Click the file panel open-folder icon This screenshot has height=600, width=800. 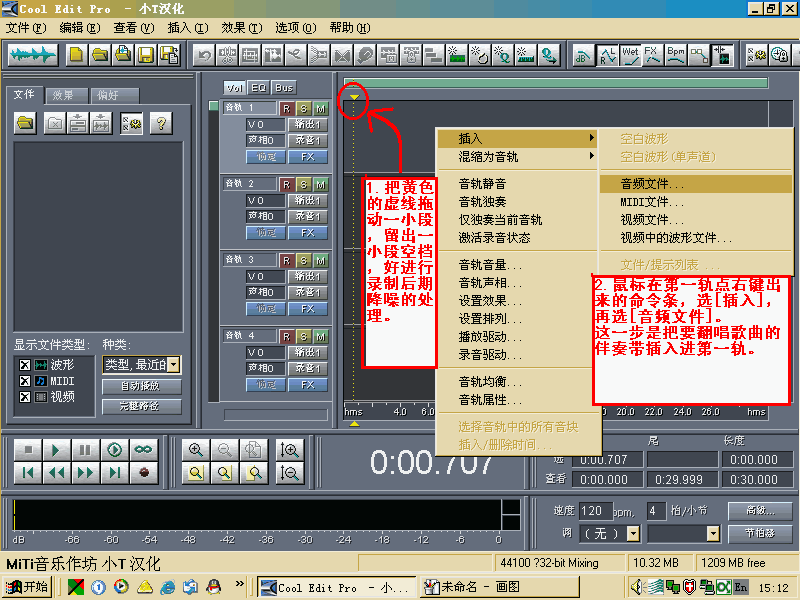click(26, 123)
